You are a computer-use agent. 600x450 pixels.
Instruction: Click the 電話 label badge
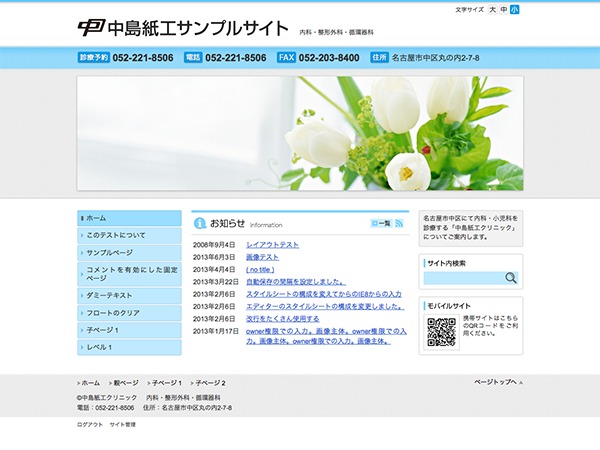pos(193,57)
